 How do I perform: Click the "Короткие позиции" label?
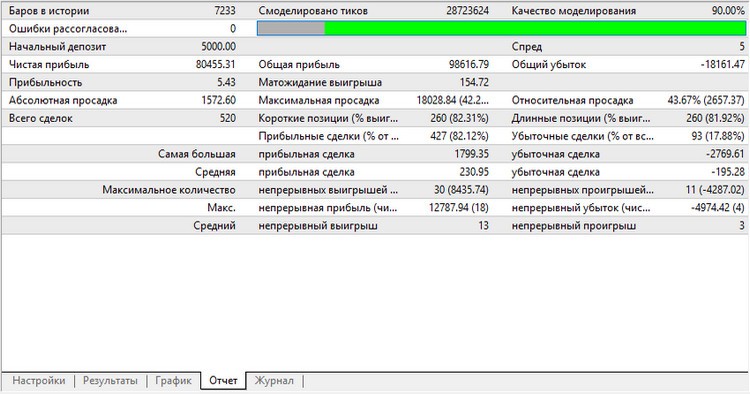(x=328, y=118)
